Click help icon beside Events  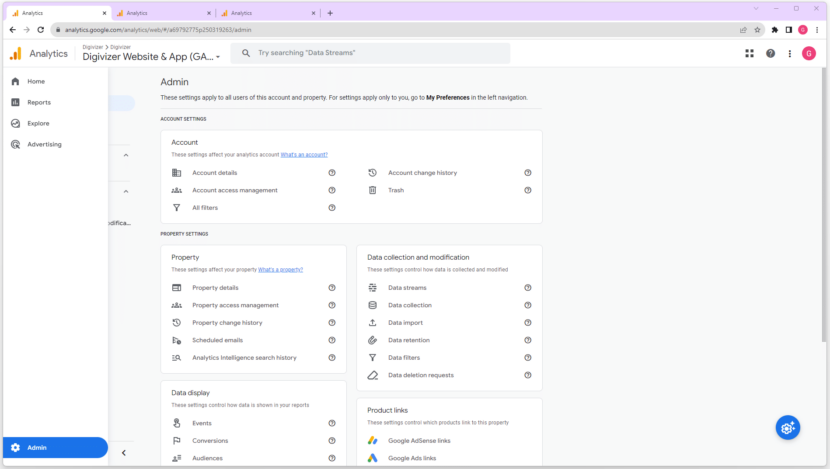(332, 423)
